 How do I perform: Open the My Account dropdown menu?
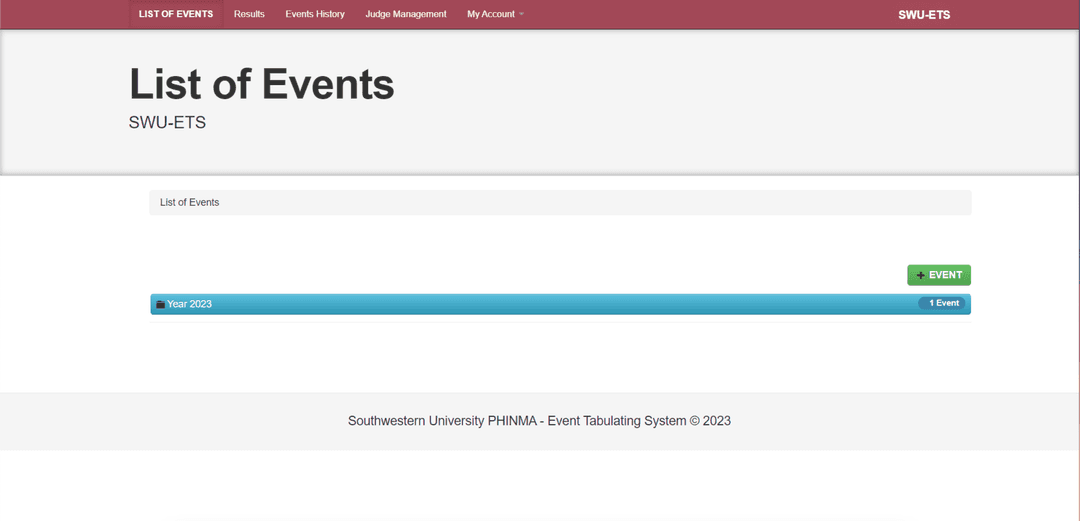pos(491,14)
